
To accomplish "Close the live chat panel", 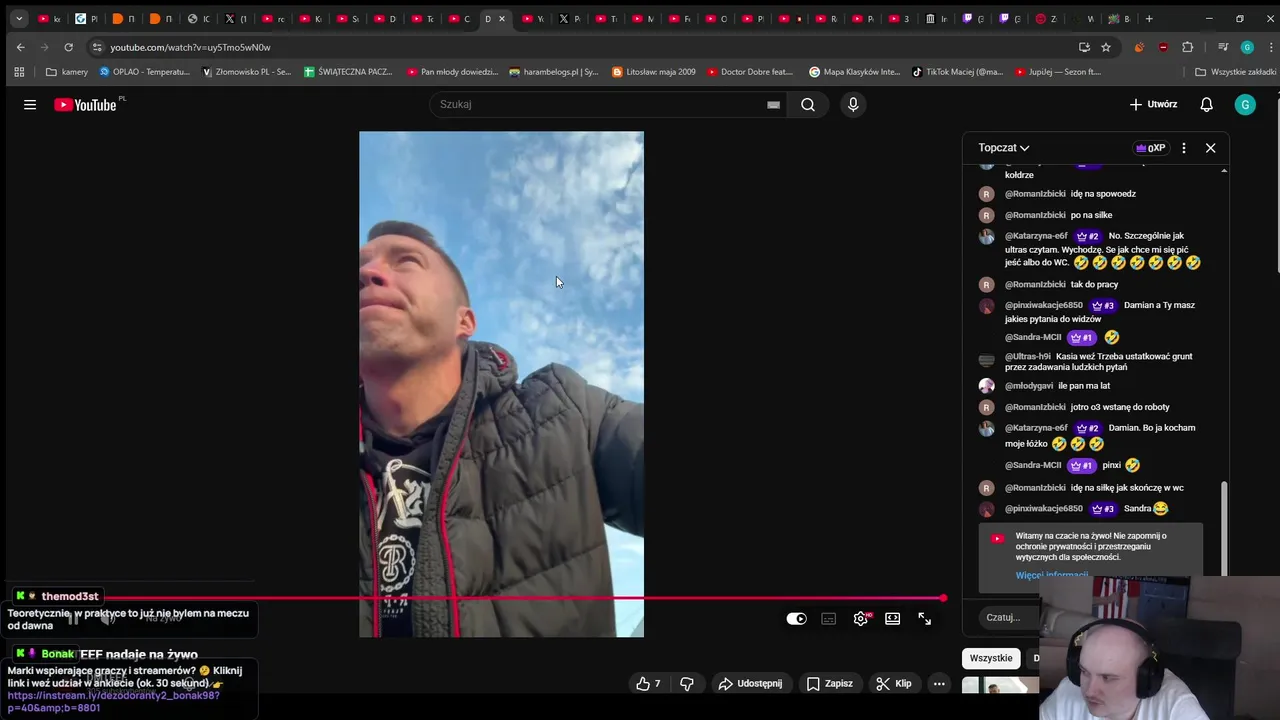I will pyautogui.click(x=1210, y=148).
